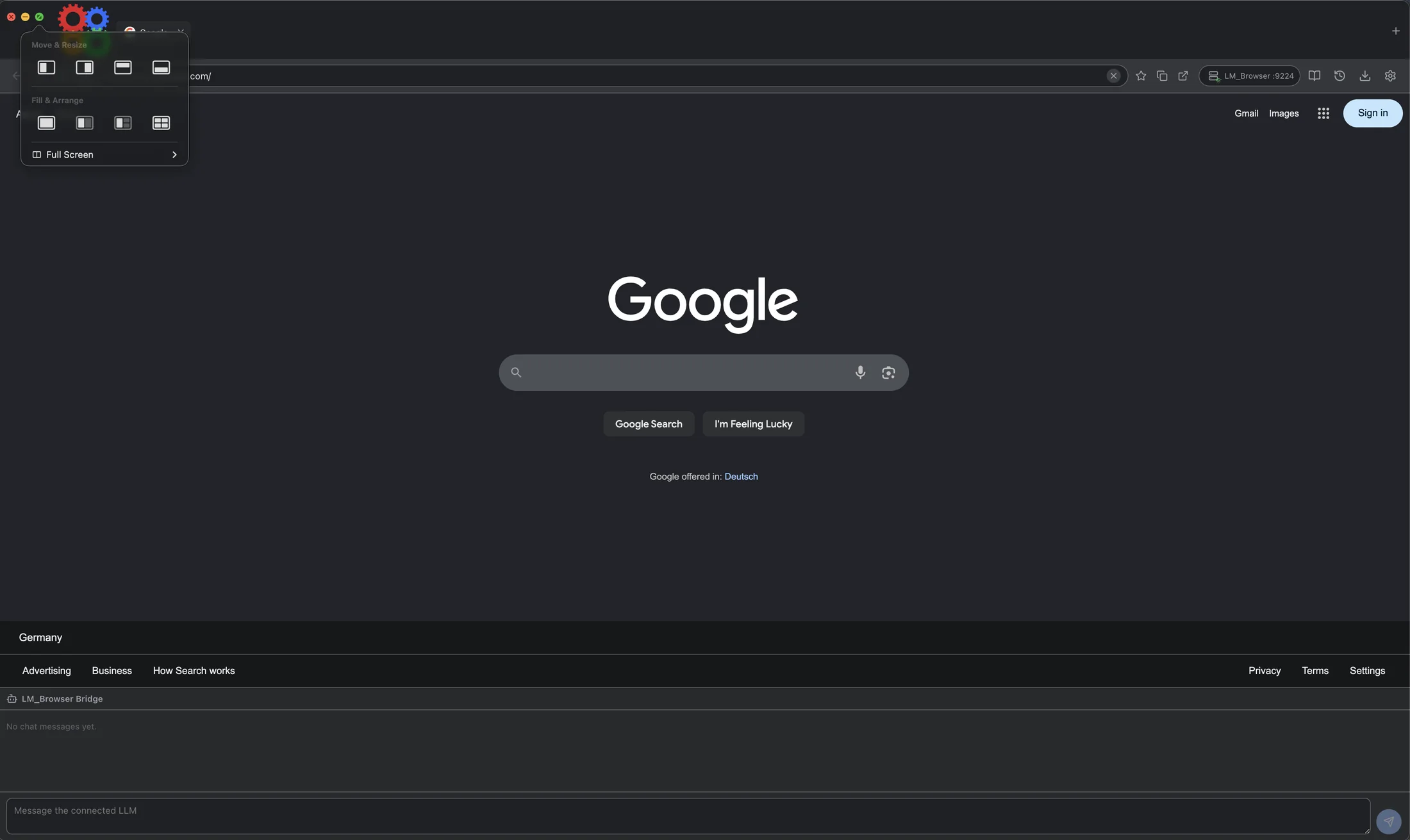This screenshot has width=1410, height=840.
Task: Click the Google Search button
Action: (649, 424)
